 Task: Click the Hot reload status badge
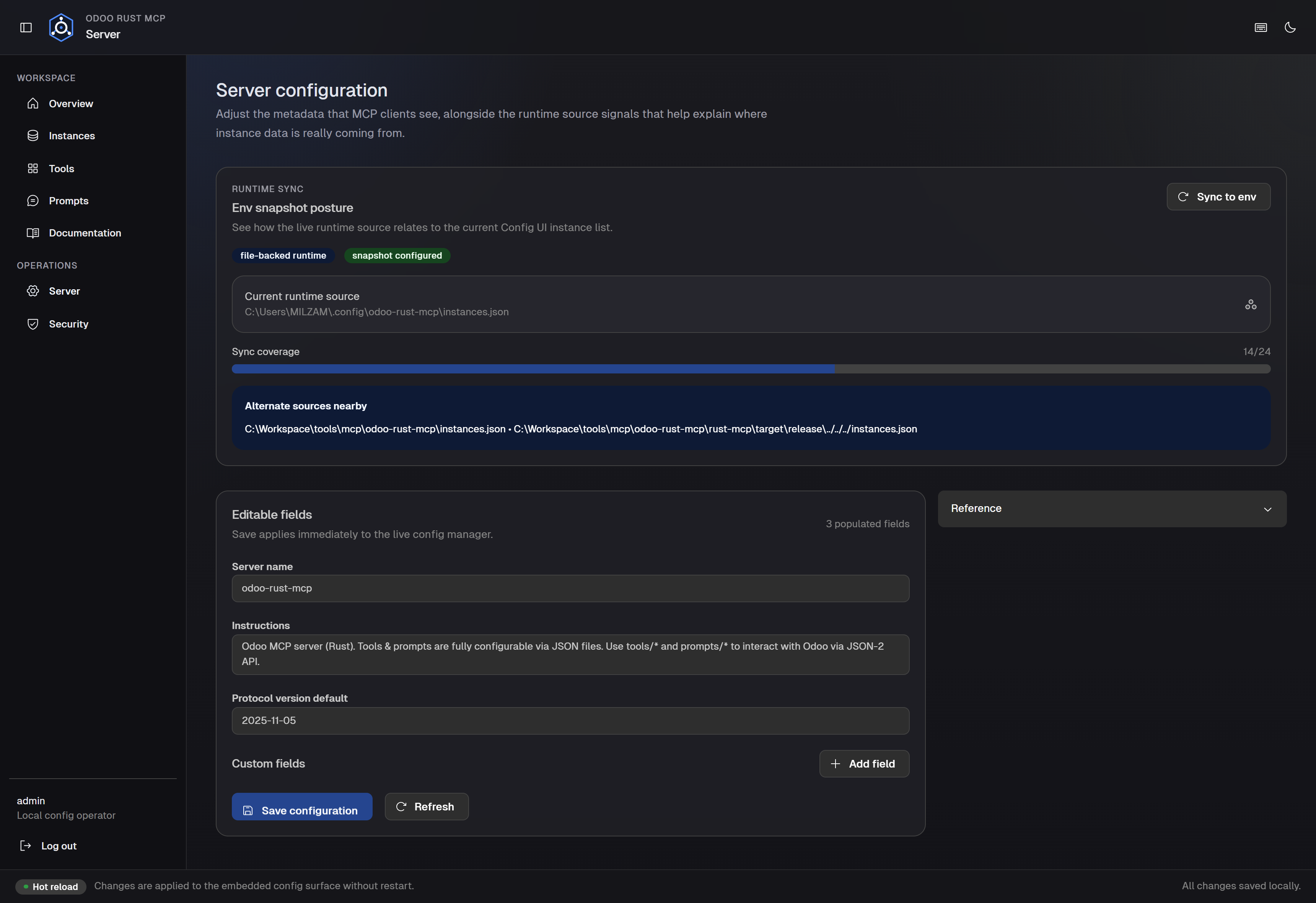pos(51,887)
